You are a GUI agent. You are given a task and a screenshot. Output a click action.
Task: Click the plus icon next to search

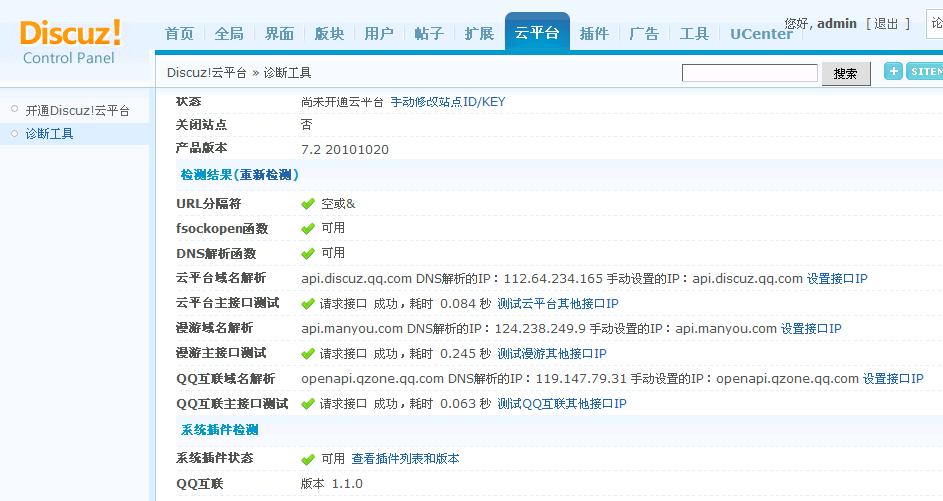coord(893,71)
